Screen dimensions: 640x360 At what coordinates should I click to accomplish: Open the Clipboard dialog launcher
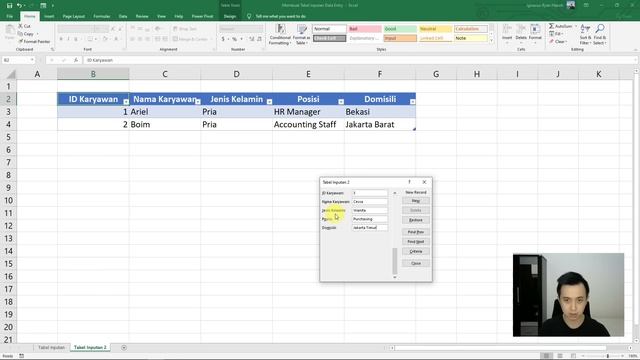[x=52, y=49]
